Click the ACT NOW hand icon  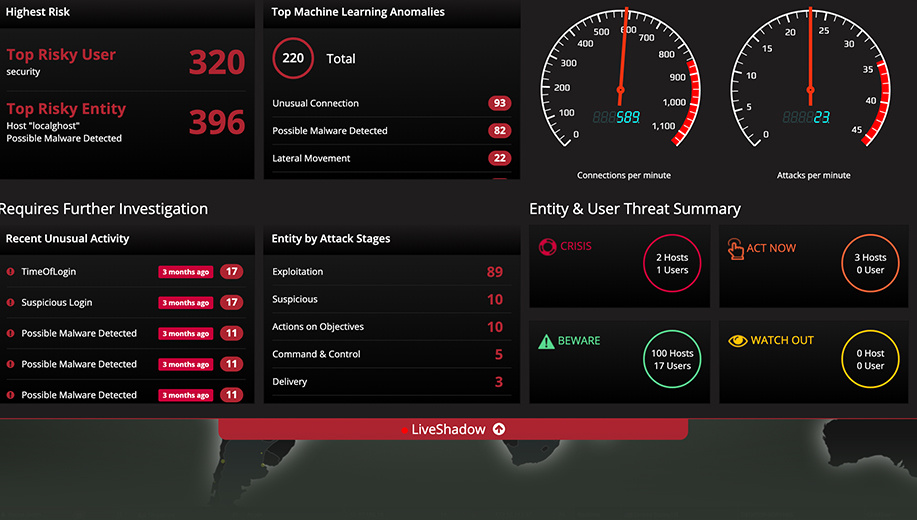pyautogui.click(x=735, y=248)
